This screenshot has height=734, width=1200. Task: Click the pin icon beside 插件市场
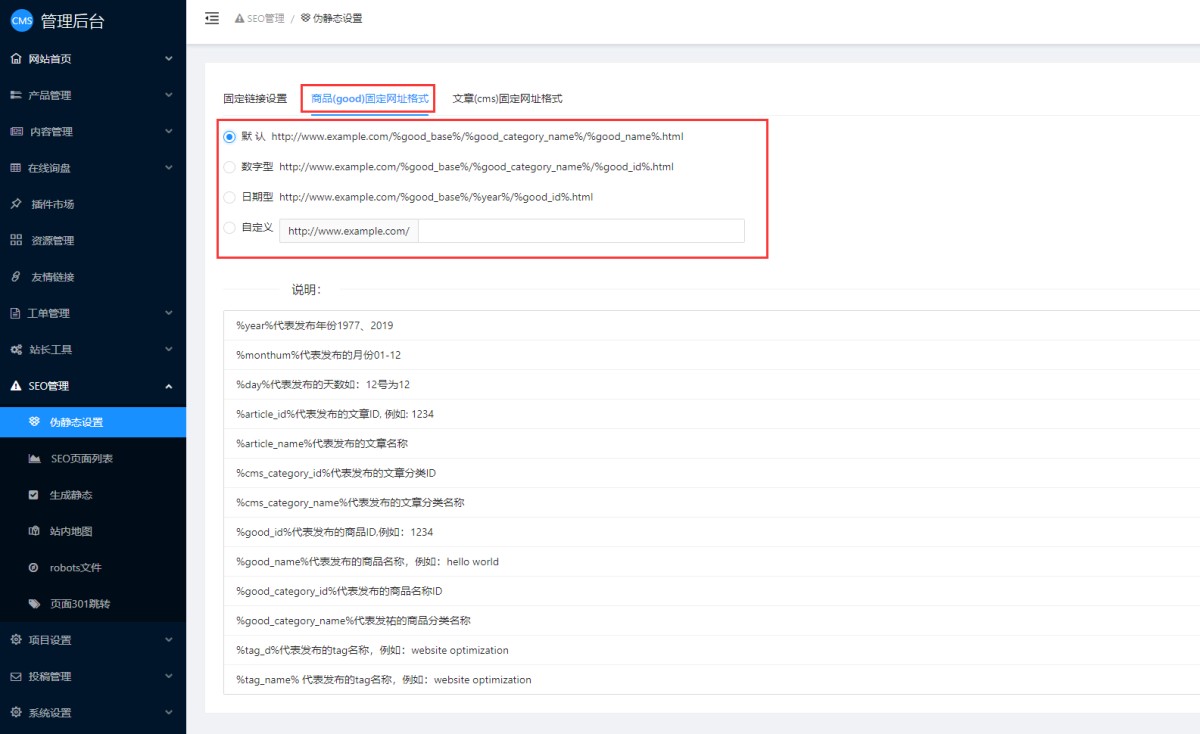(x=16, y=204)
